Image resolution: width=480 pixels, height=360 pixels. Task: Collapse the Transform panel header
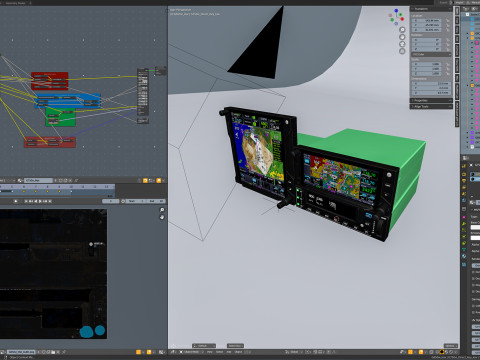pos(431,9)
